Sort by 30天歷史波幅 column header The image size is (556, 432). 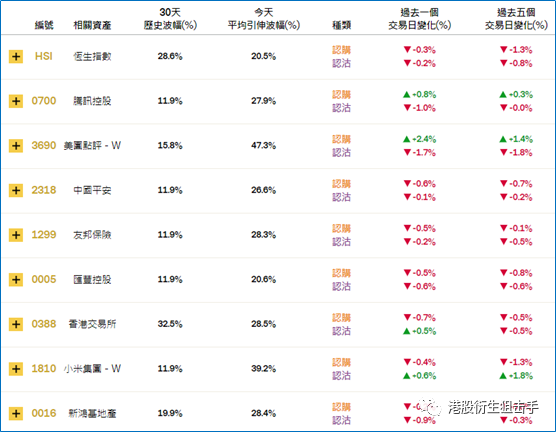click(170, 19)
